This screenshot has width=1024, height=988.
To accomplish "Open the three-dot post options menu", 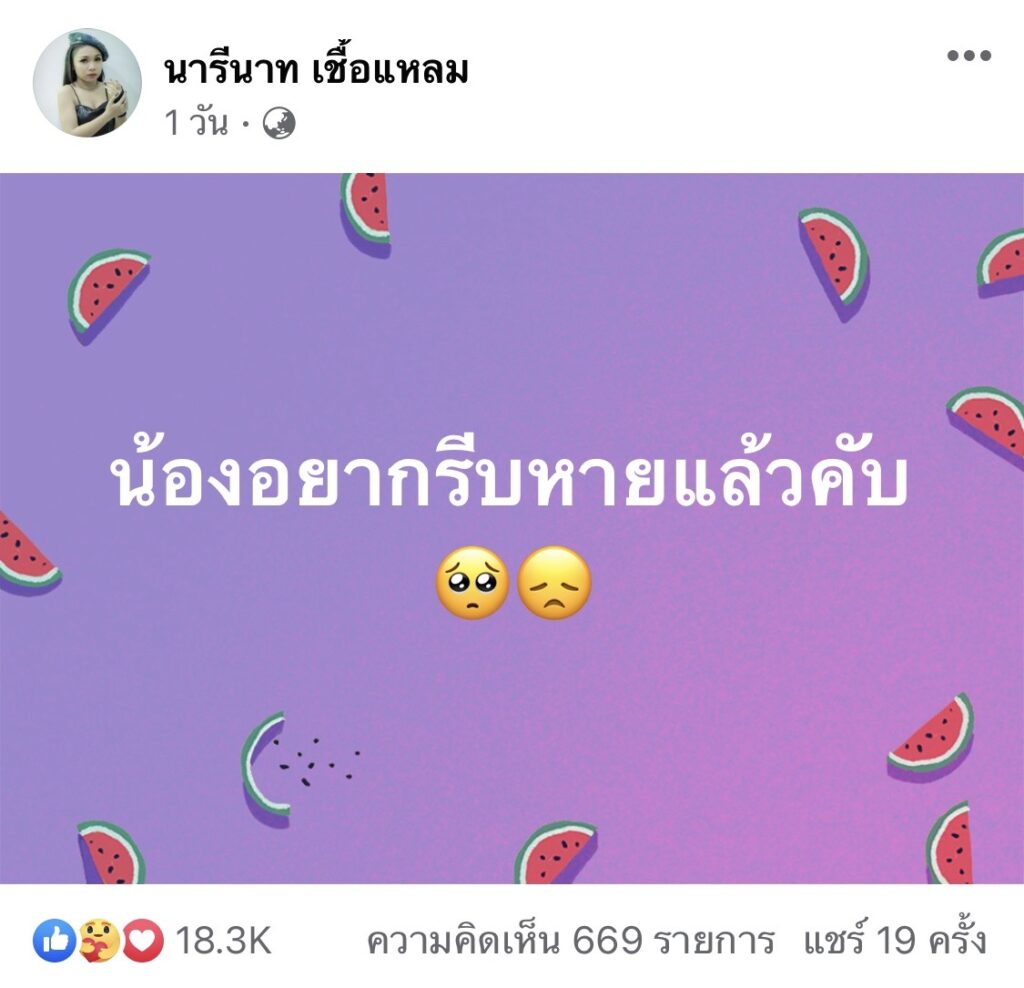I will tap(969, 56).
